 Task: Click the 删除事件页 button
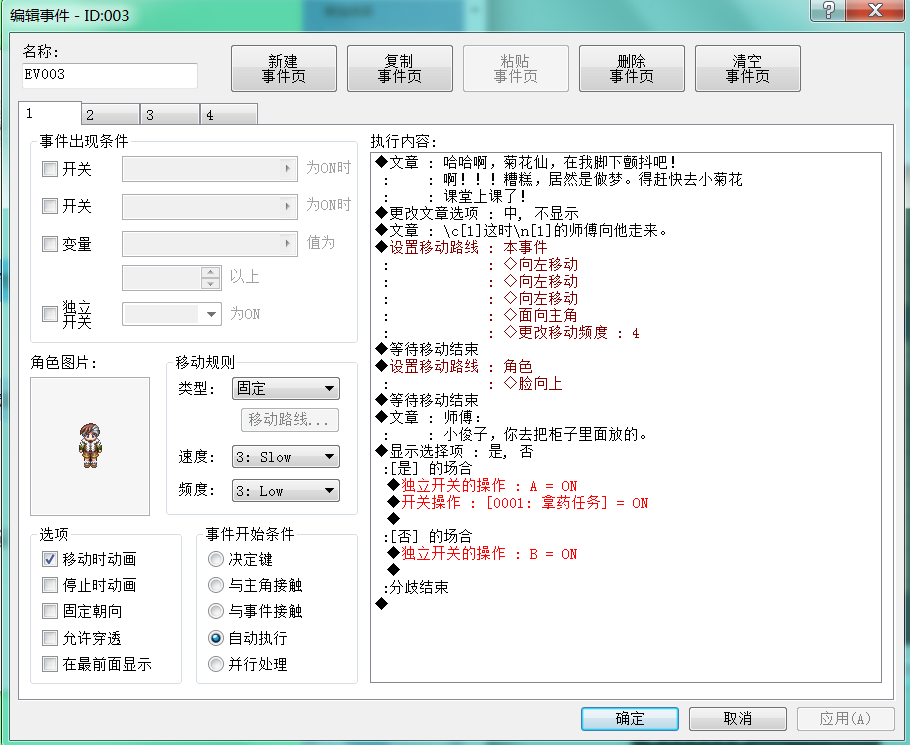coord(632,68)
